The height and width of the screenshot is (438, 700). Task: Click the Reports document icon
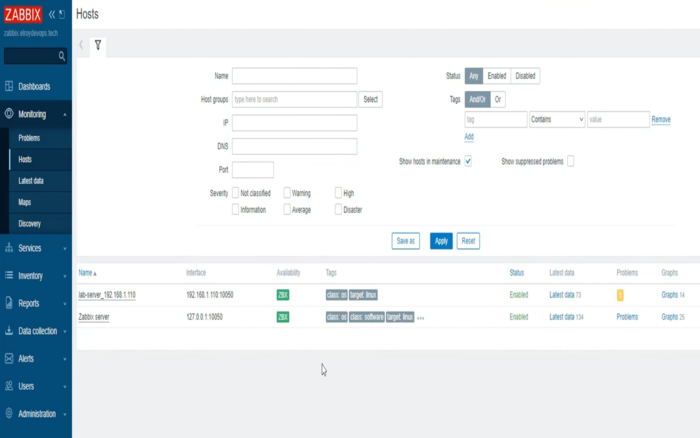pos(9,303)
